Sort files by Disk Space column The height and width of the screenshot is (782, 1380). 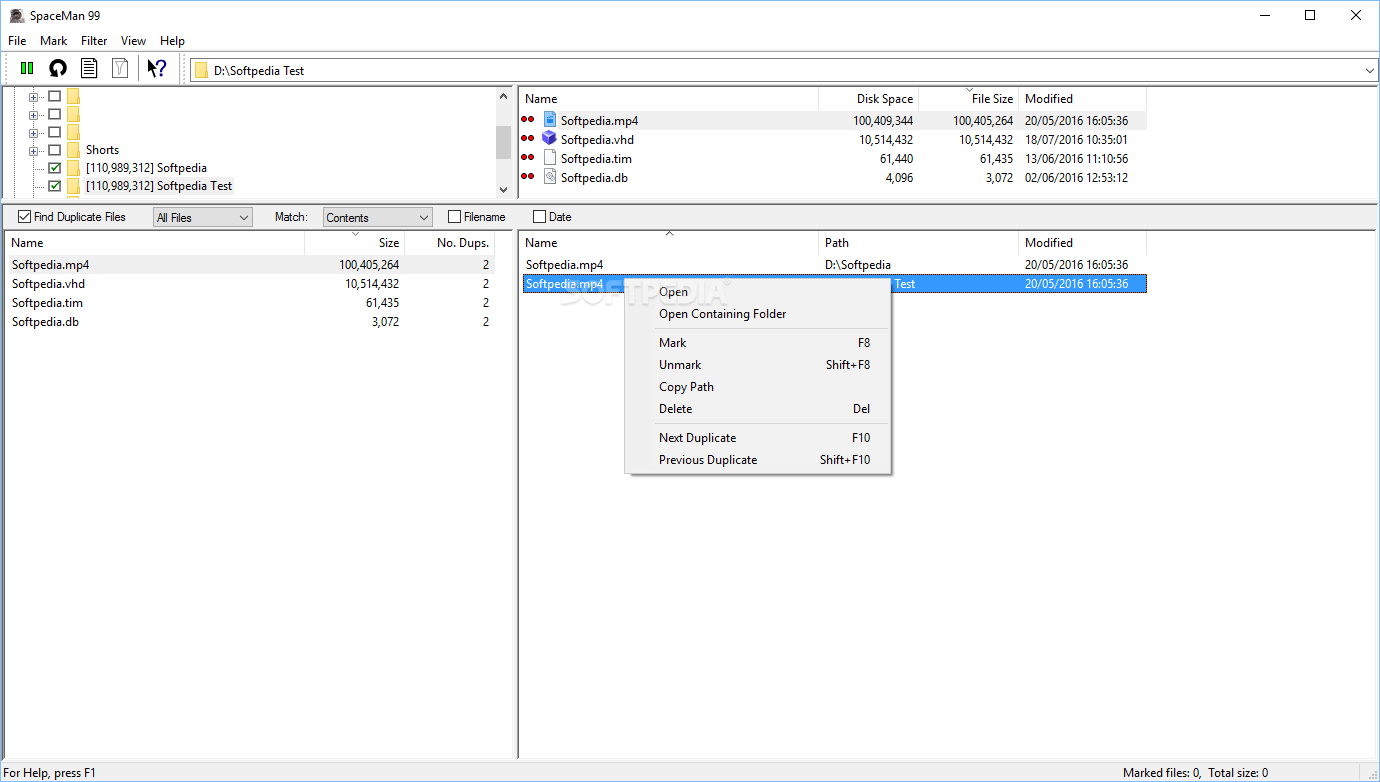(868, 99)
